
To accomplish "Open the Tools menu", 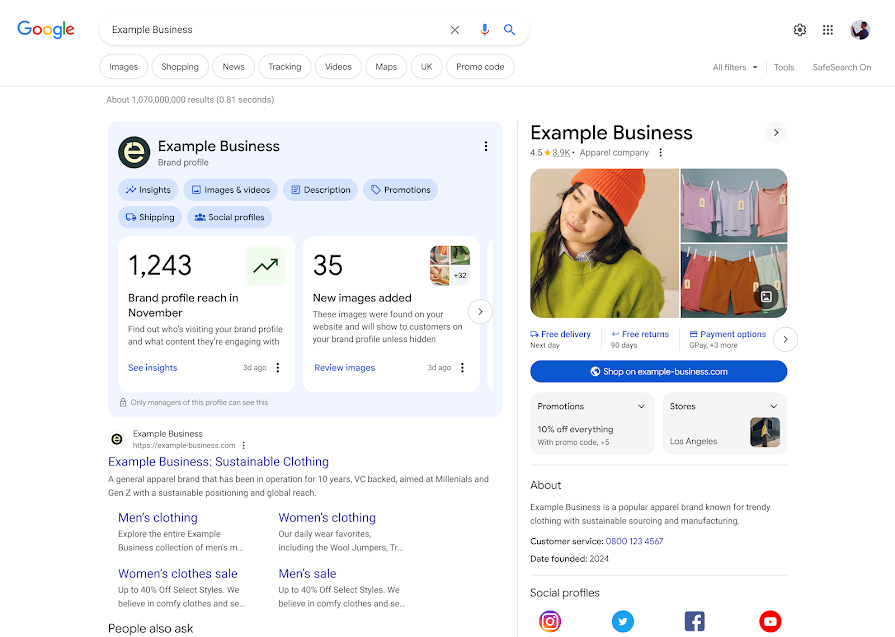I will 784,67.
